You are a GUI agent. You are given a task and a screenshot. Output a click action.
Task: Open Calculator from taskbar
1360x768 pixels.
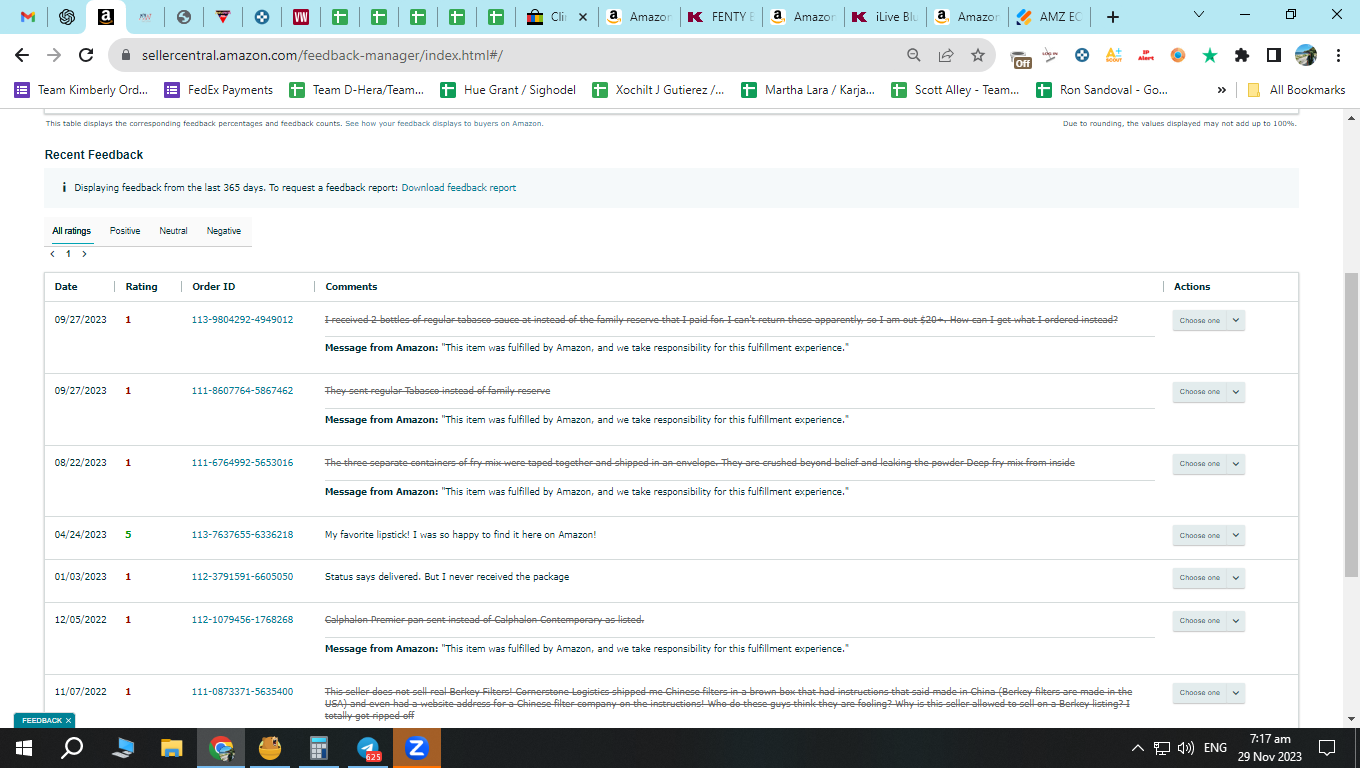319,747
